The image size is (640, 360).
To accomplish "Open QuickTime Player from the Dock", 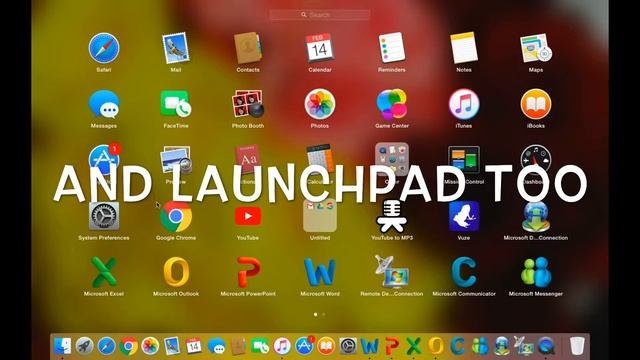I will pyautogui.click(x=546, y=346).
